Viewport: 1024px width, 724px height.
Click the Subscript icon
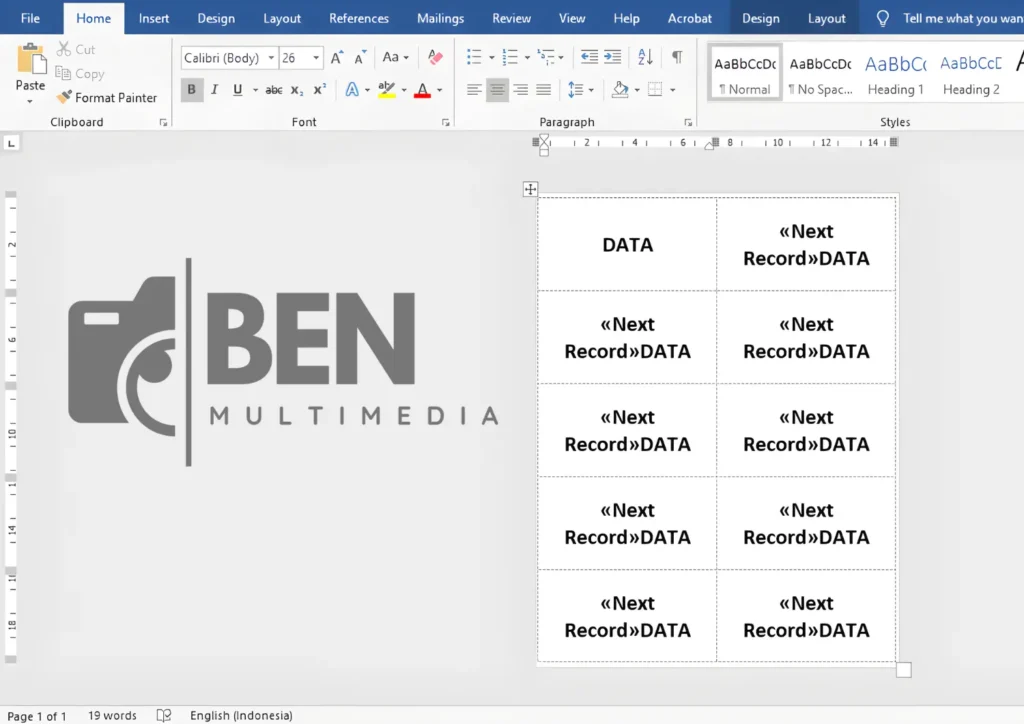point(298,90)
